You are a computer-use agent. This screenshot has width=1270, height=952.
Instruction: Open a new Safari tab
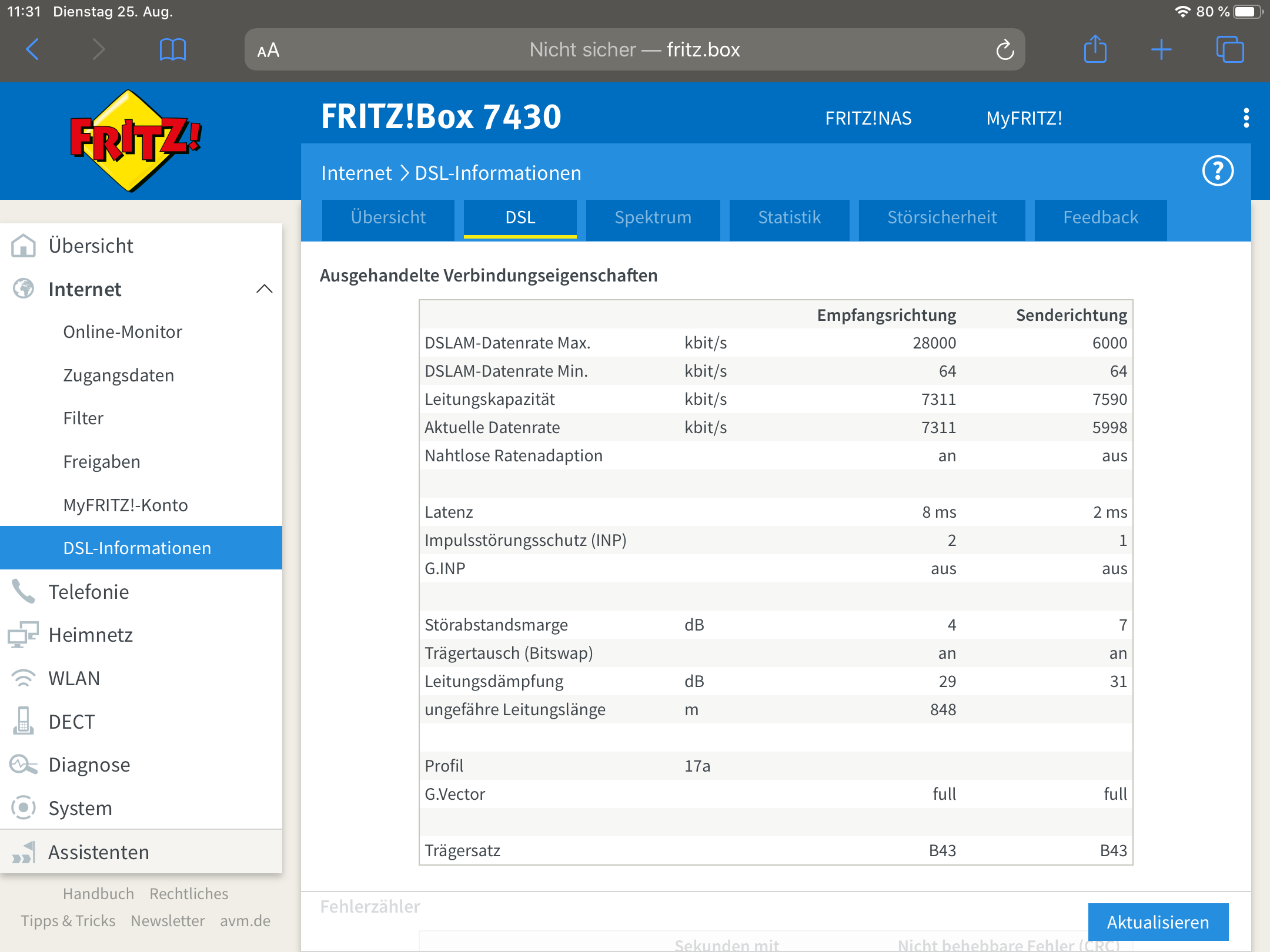(1161, 49)
